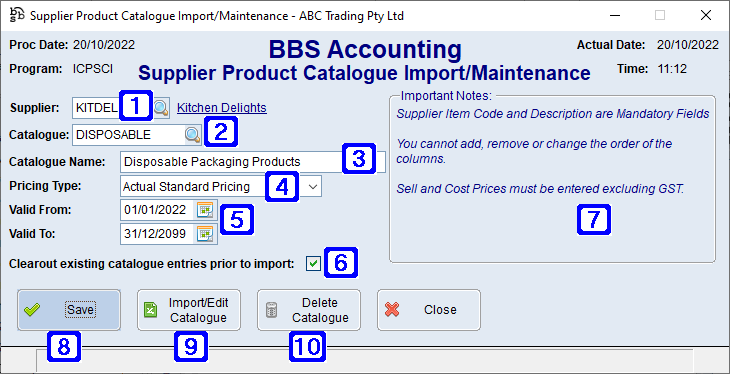Click the 'Important Notes:' group label
Screen dimensions: 730x374
[x=446, y=96]
